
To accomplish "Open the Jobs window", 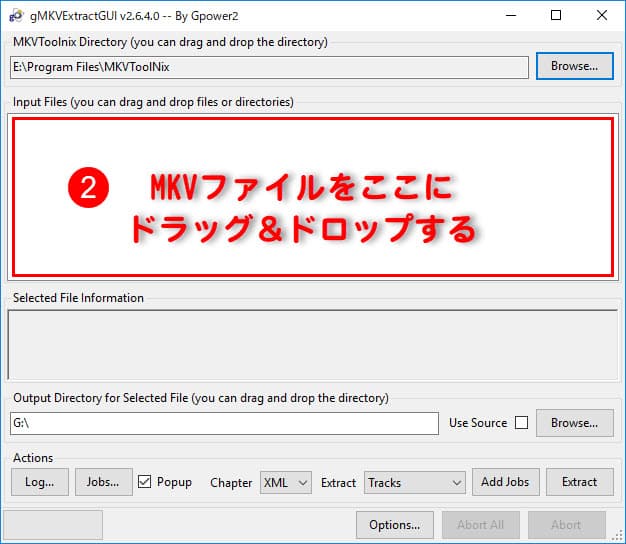I will coord(103,482).
